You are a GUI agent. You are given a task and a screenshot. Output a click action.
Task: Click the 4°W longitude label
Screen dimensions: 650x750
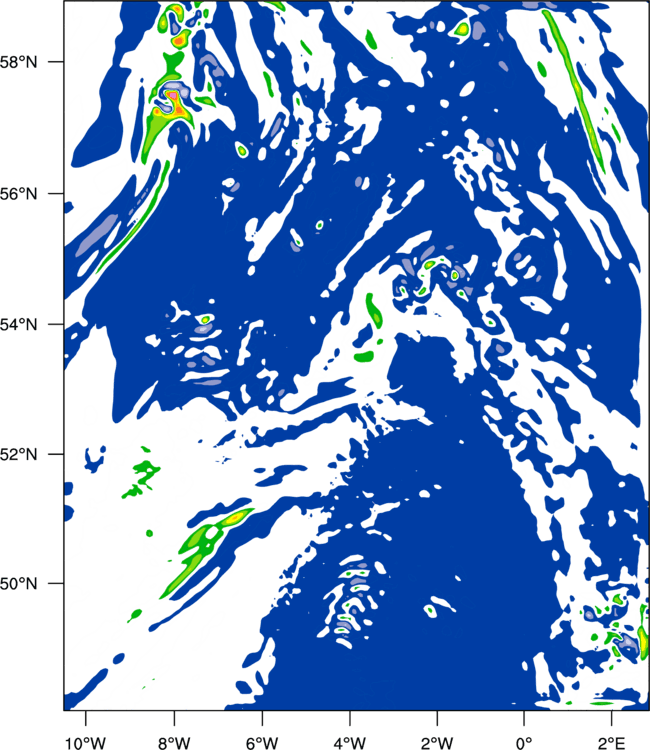coord(350,743)
